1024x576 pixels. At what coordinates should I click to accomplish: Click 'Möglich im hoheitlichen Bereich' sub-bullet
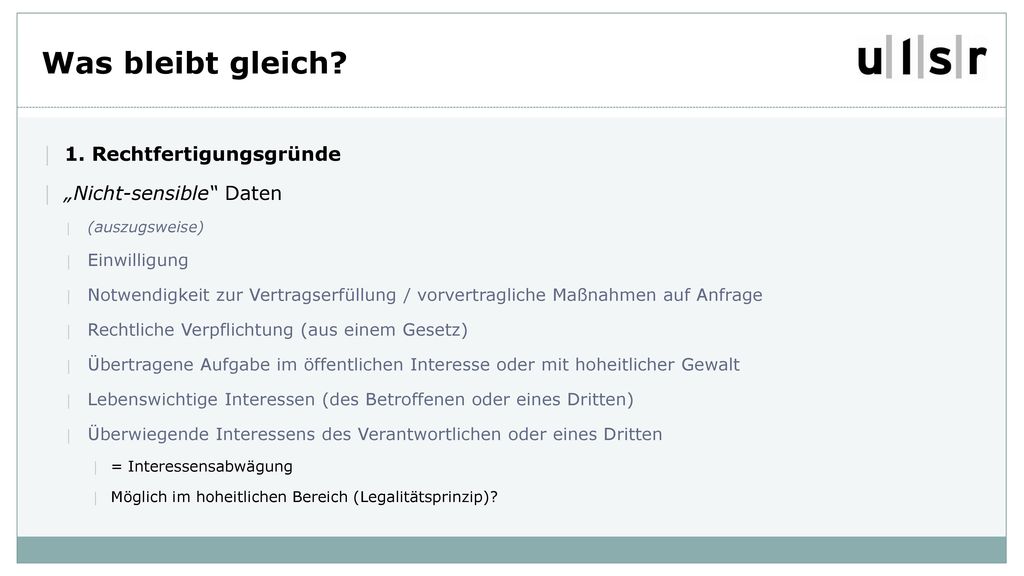click(304, 497)
